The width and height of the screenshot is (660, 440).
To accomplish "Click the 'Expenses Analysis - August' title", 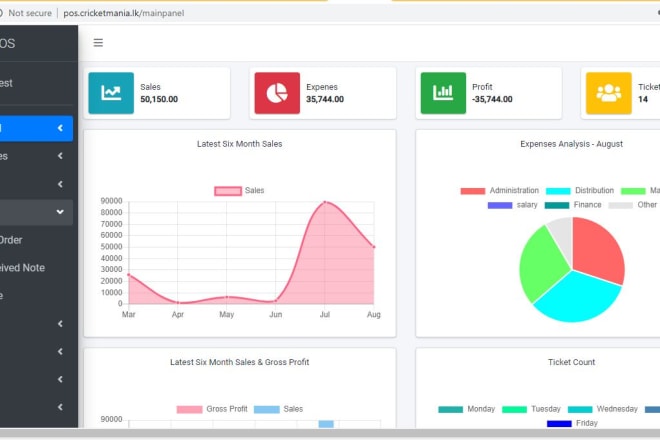I will click(571, 144).
